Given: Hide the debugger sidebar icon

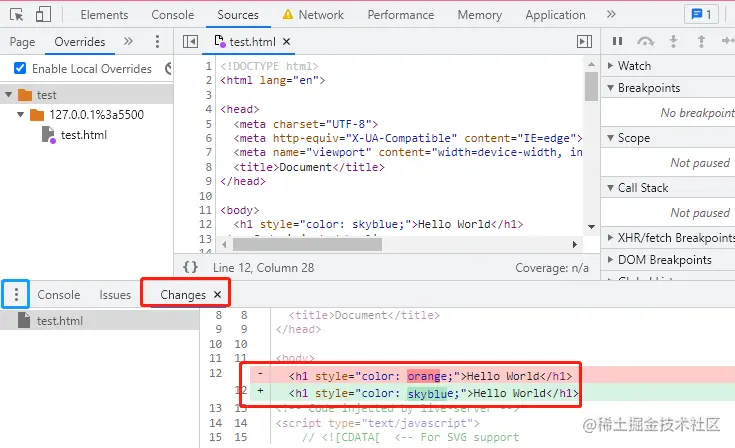Looking at the screenshot, I should point(584,42).
